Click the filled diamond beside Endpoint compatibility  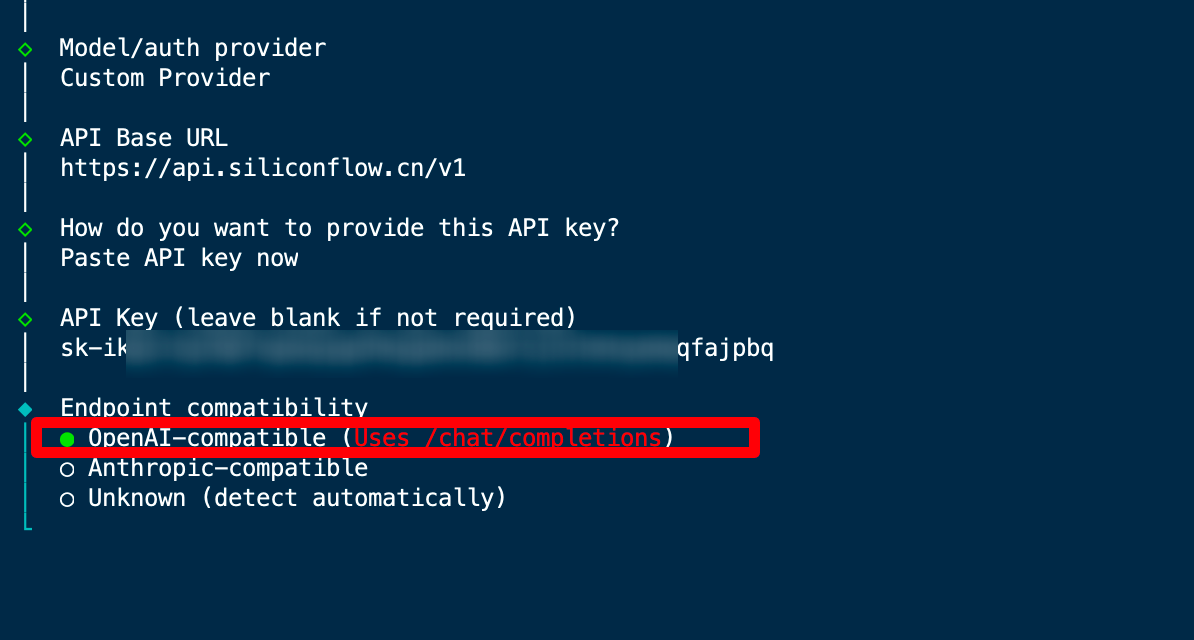pyautogui.click(x=25, y=409)
